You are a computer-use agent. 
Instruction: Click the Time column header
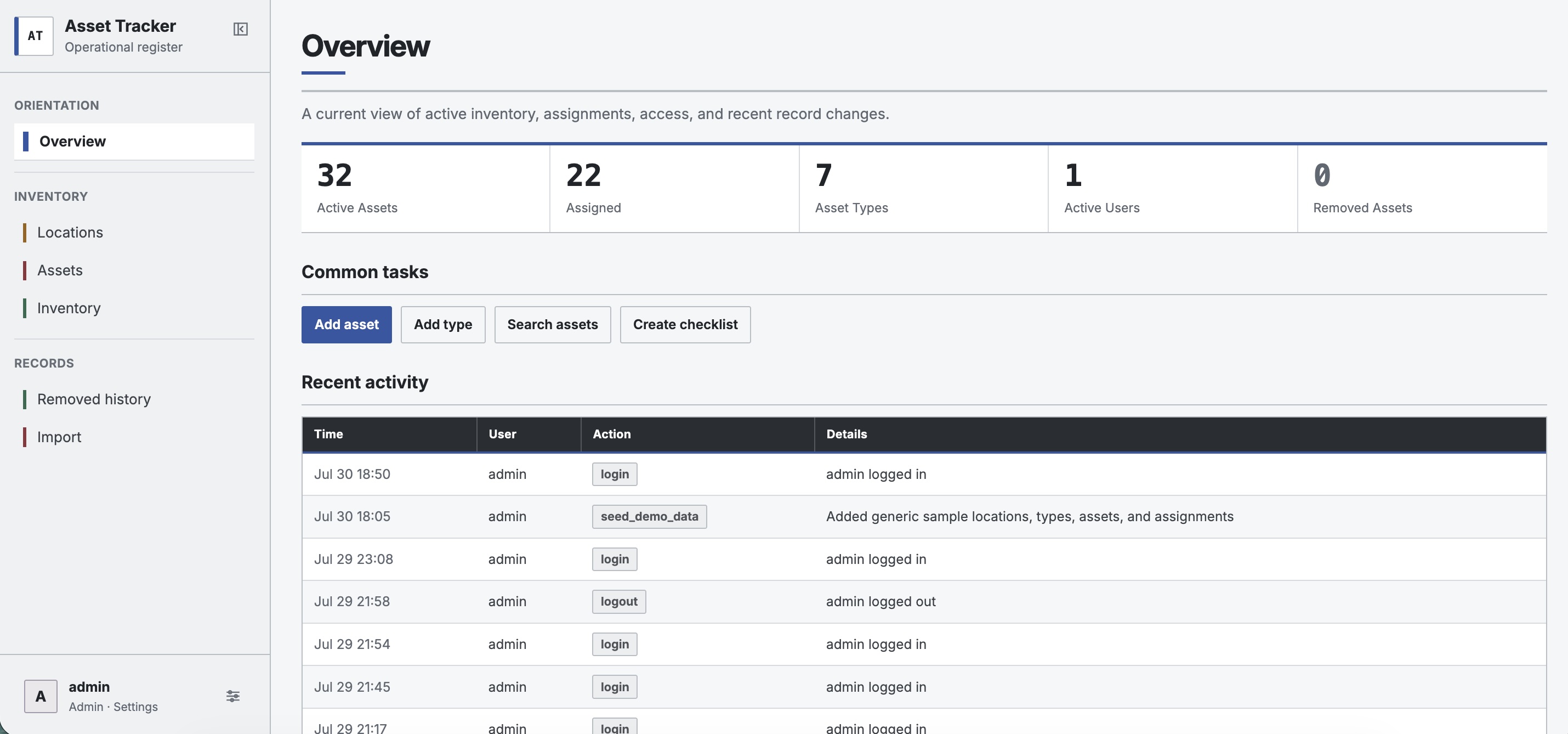click(x=390, y=434)
